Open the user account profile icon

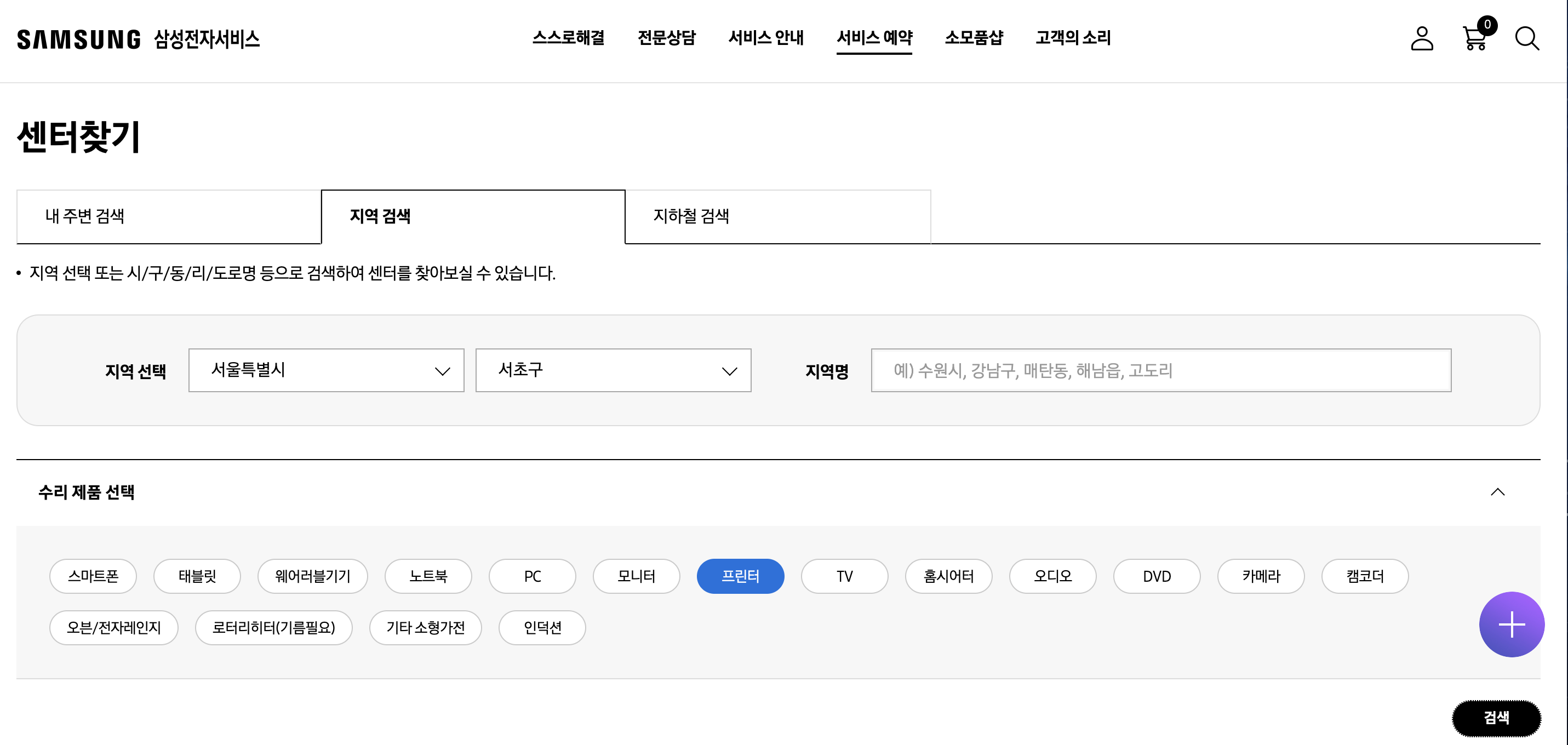pos(1421,38)
